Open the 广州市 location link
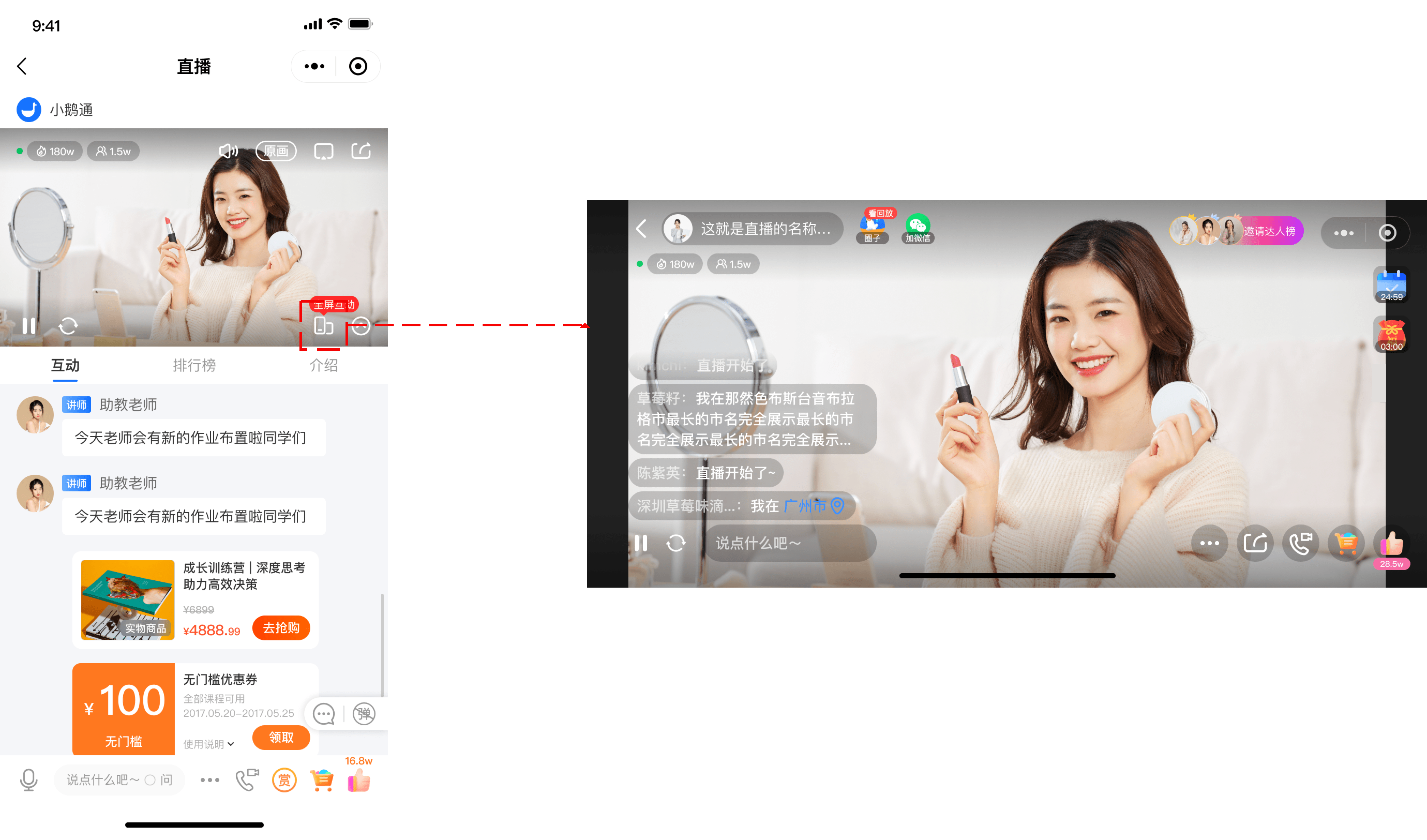Screen dimensions: 1427x840 pyautogui.click(x=814, y=506)
